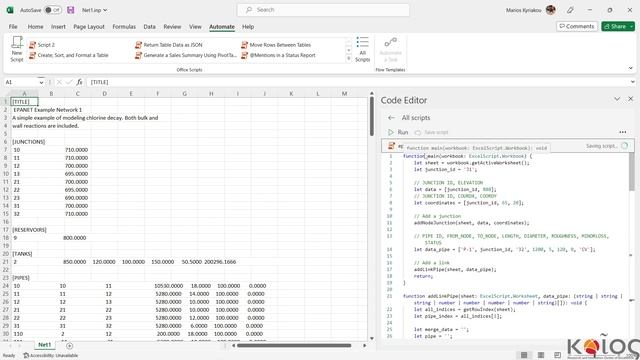Open Marios Kyriakou account picture
The width and height of the screenshot is (640, 360).
(x=551, y=10)
